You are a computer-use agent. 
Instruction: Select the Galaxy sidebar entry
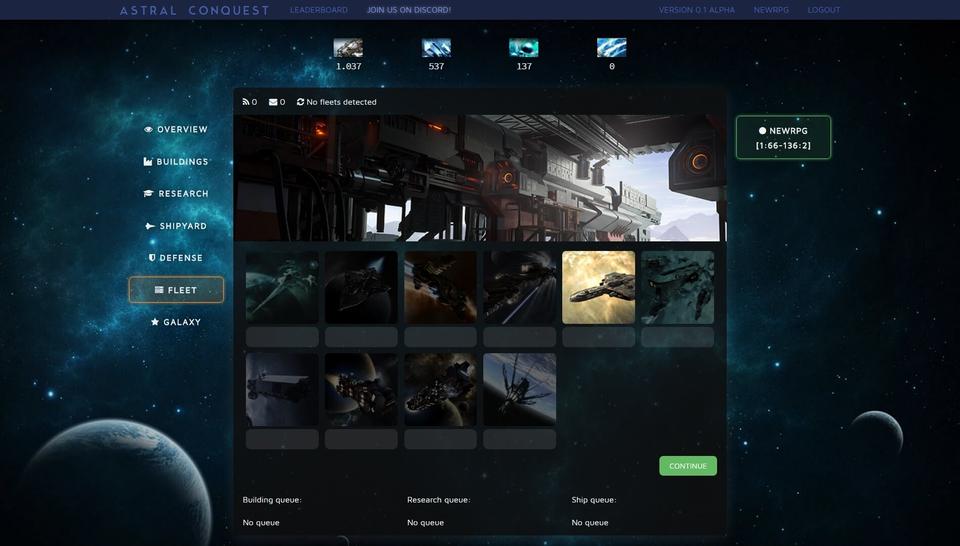tap(176, 322)
